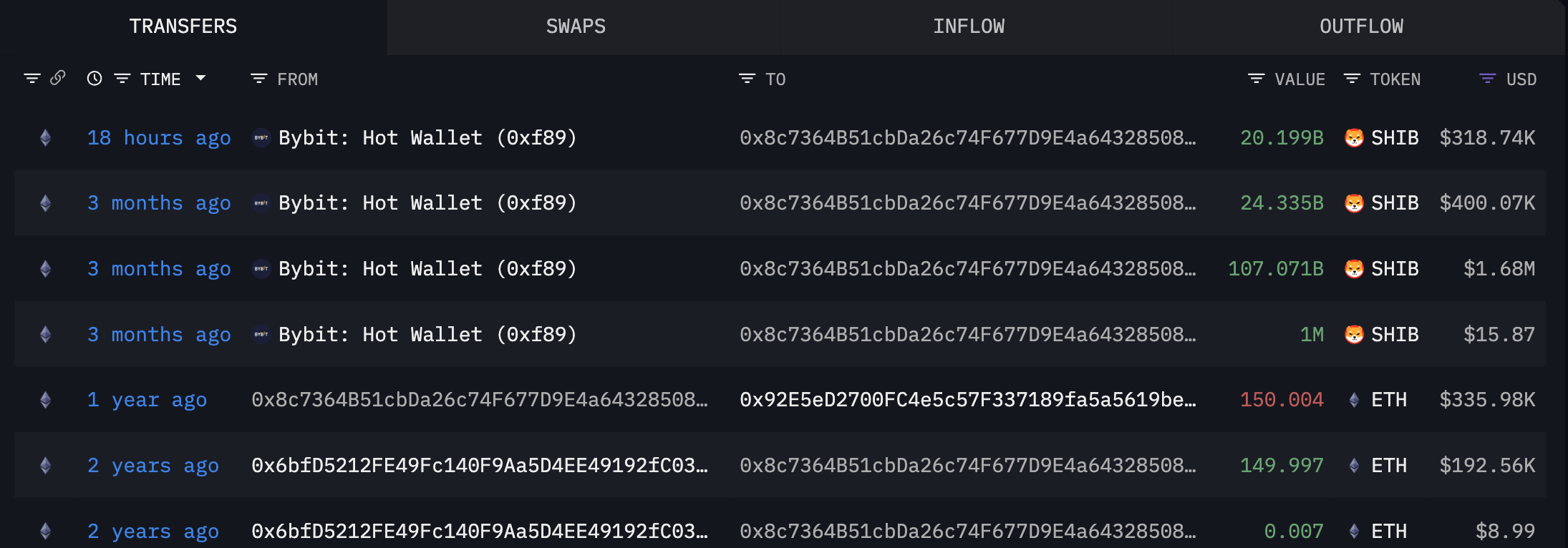Image resolution: width=1568 pixels, height=548 pixels.
Task: Switch to the SWAPS tab
Action: (x=576, y=26)
